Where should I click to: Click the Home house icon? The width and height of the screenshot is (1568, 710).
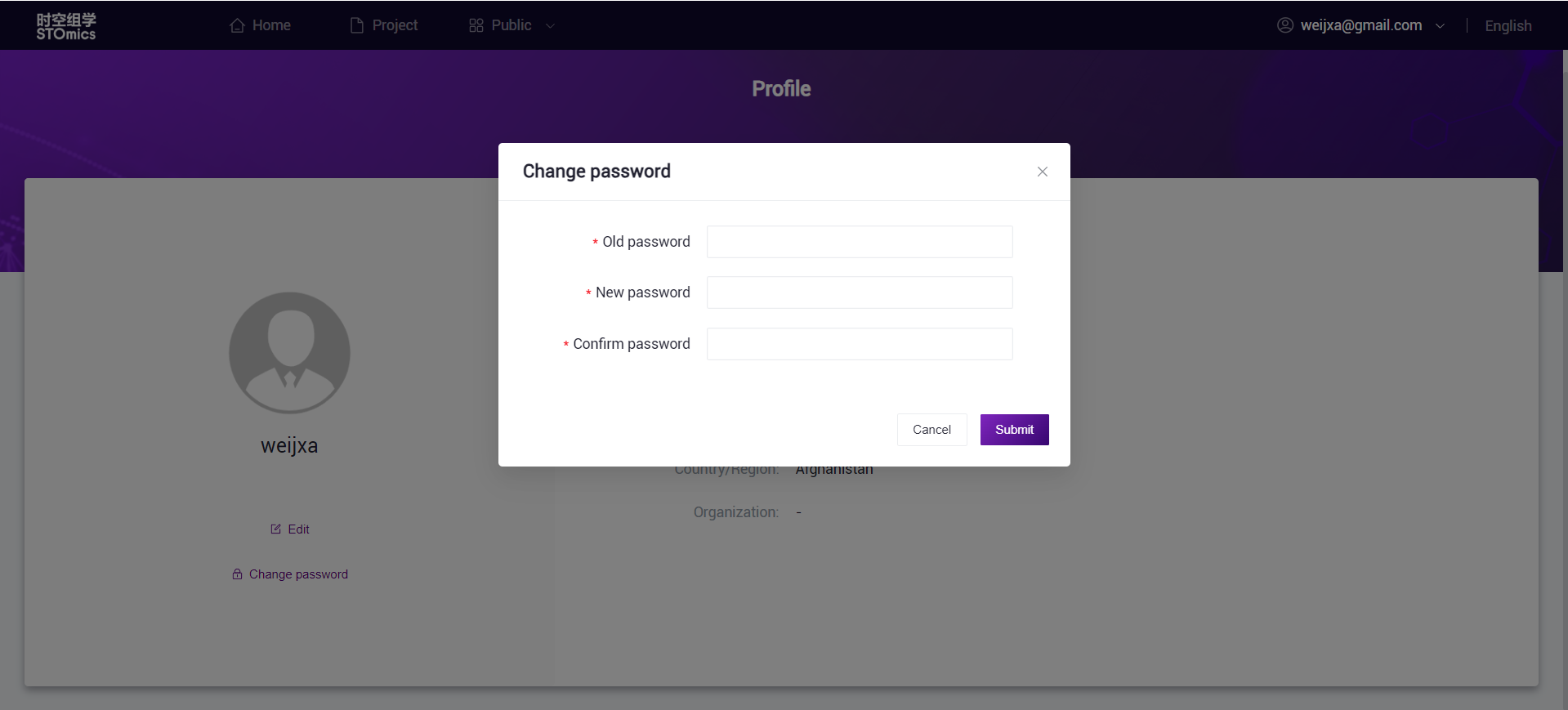[237, 25]
